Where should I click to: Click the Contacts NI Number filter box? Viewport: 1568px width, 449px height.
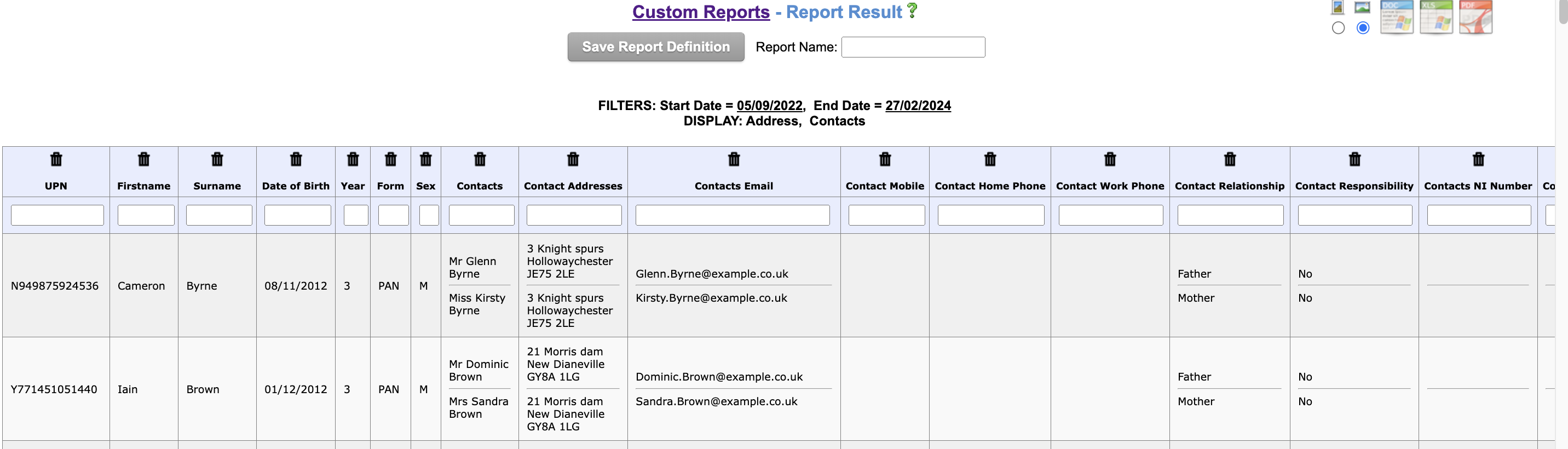pyautogui.click(x=1479, y=215)
